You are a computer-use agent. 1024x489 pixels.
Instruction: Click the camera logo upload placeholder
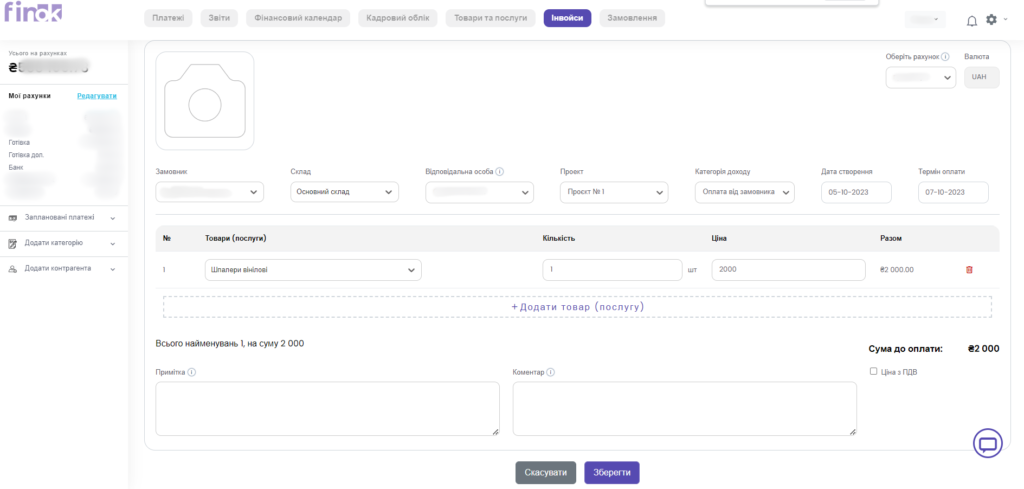(x=205, y=101)
